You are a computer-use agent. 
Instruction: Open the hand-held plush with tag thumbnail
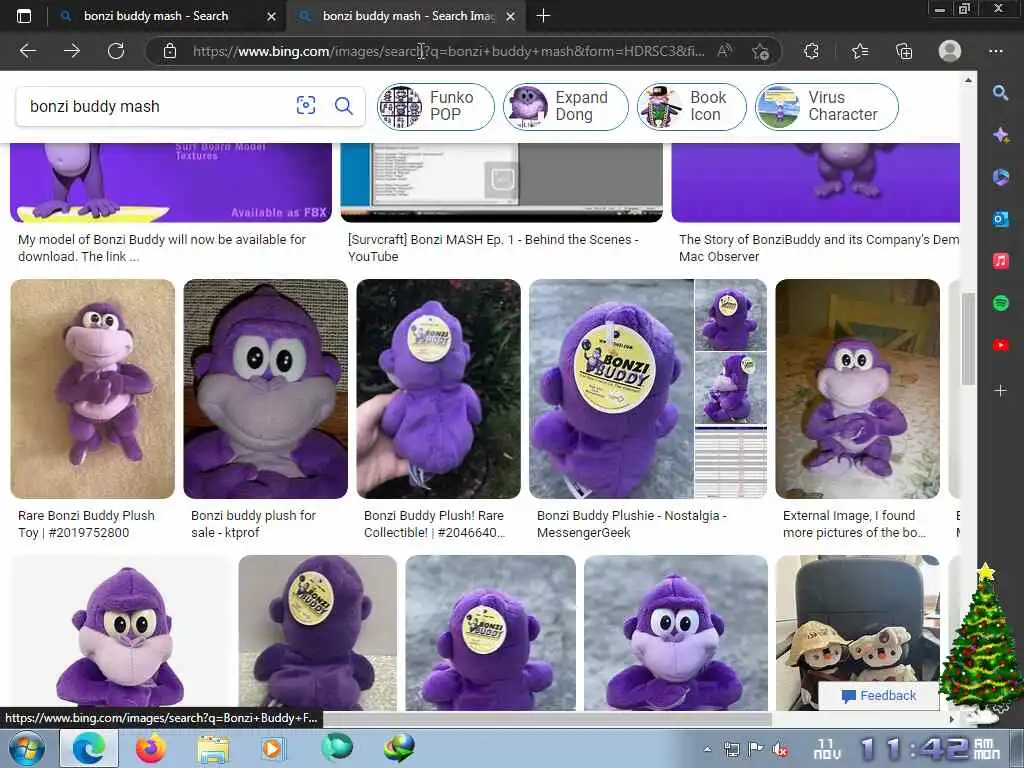coord(439,389)
